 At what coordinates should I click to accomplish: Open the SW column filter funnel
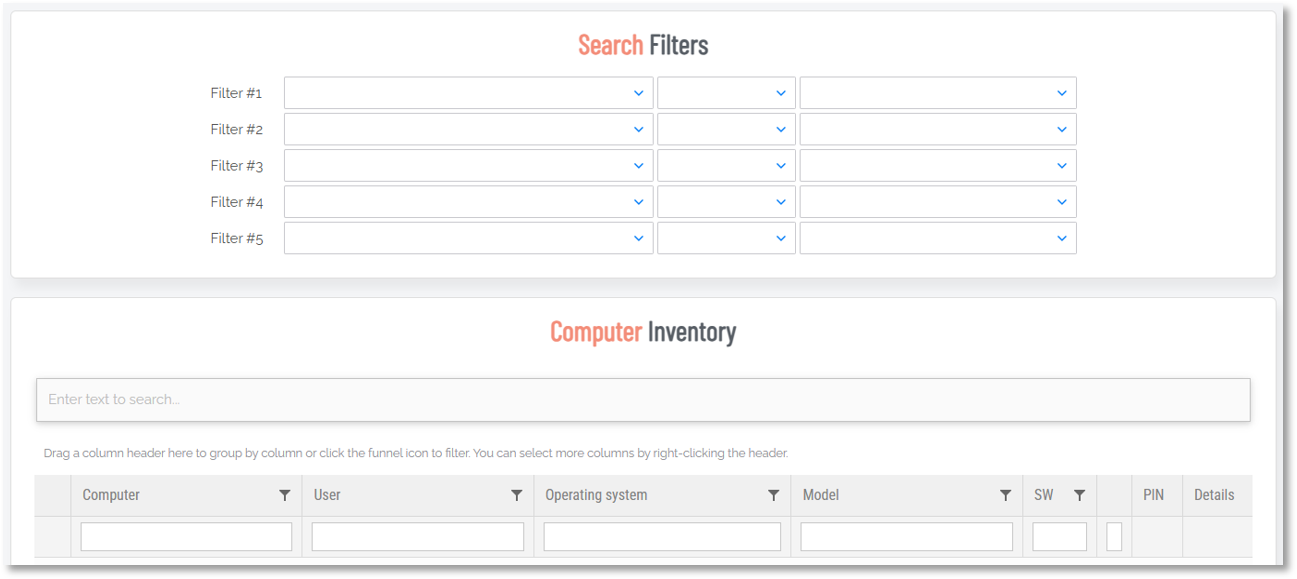coord(1079,495)
